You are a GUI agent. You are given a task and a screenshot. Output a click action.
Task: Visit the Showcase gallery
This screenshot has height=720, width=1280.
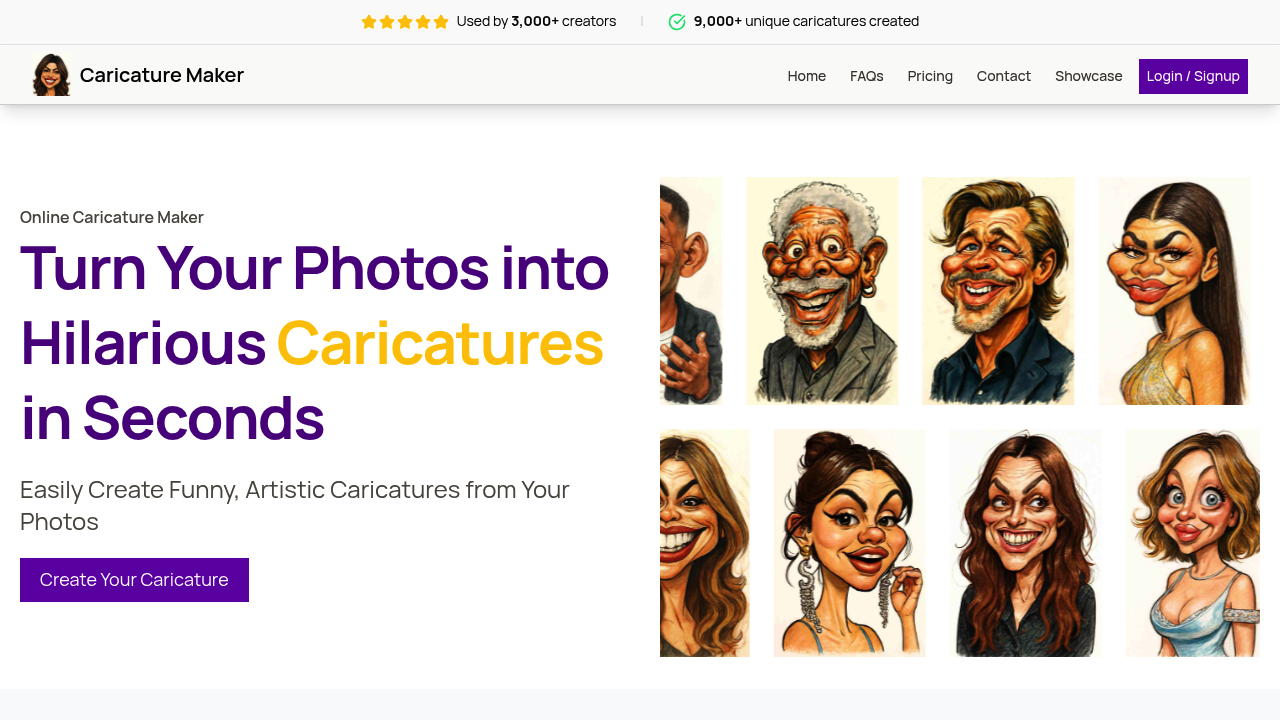(x=1088, y=76)
